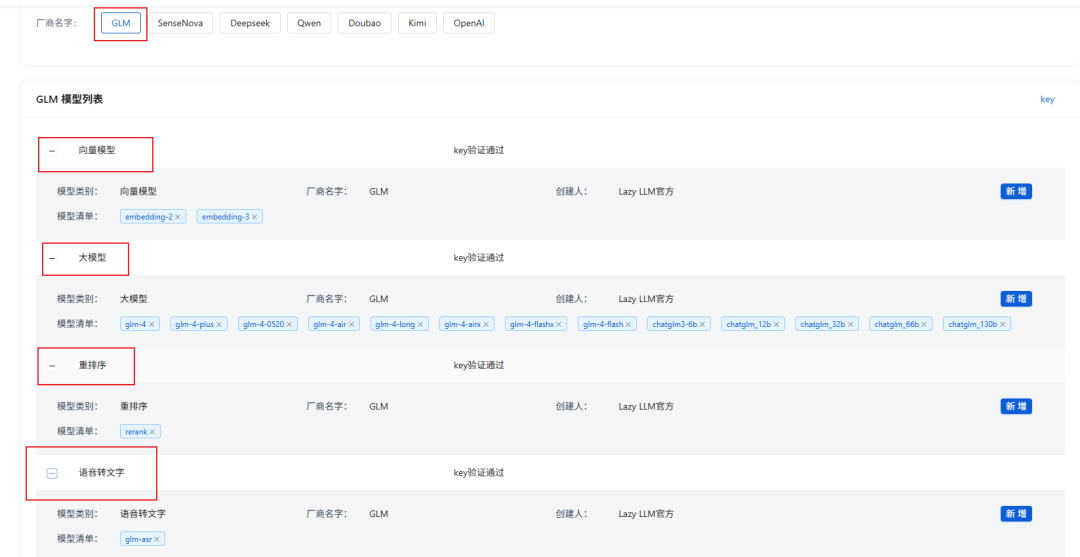The height and width of the screenshot is (557, 1080).
Task: Remove the embedding-2 tag
Action: click(x=178, y=217)
